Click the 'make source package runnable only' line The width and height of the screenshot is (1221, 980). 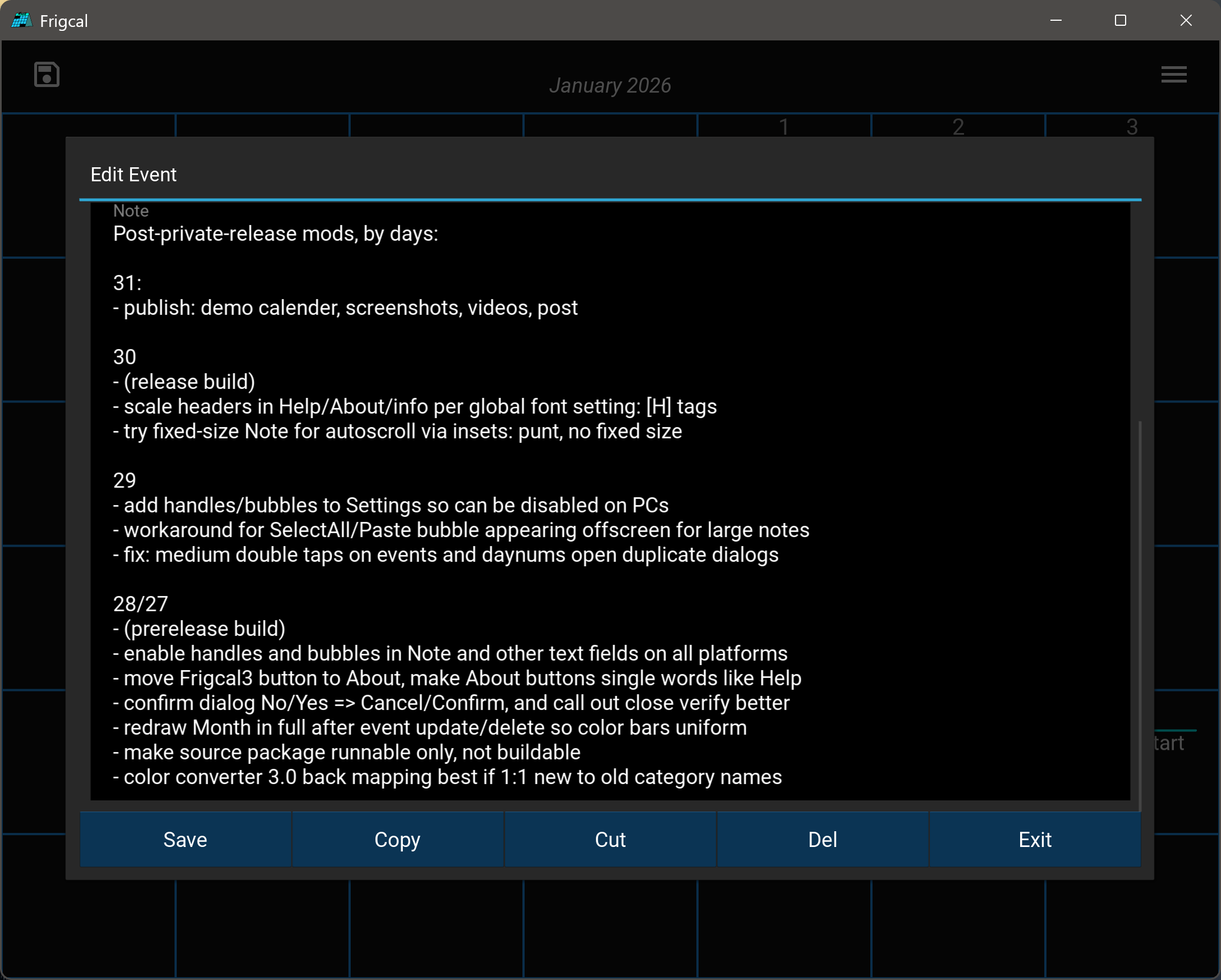coord(347,753)
